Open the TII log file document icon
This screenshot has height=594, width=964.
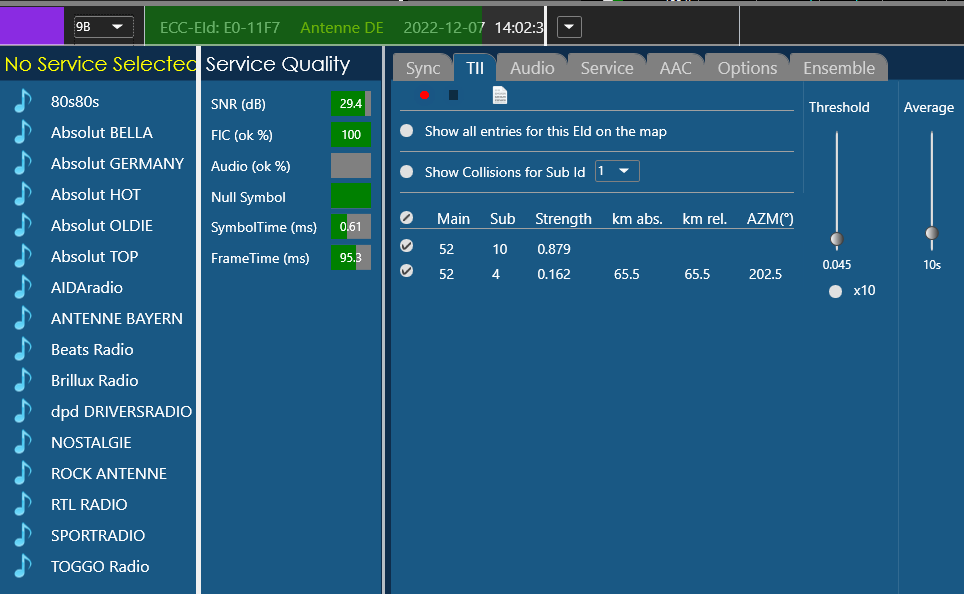[x=500, y=95]
